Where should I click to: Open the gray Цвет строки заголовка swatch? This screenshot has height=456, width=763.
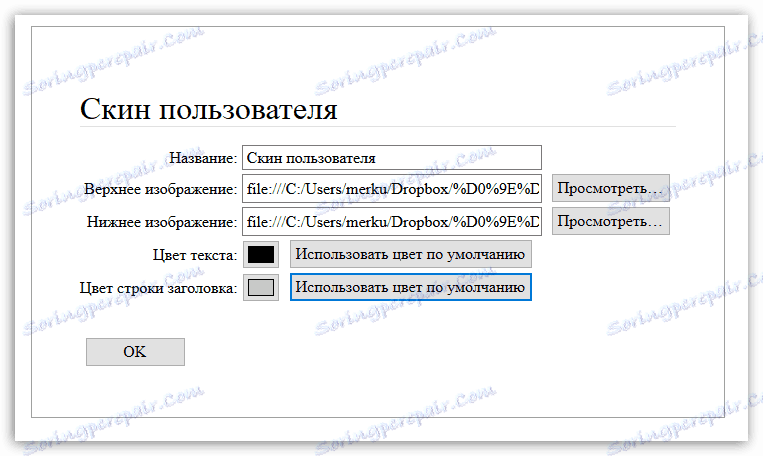coord(261,287)
